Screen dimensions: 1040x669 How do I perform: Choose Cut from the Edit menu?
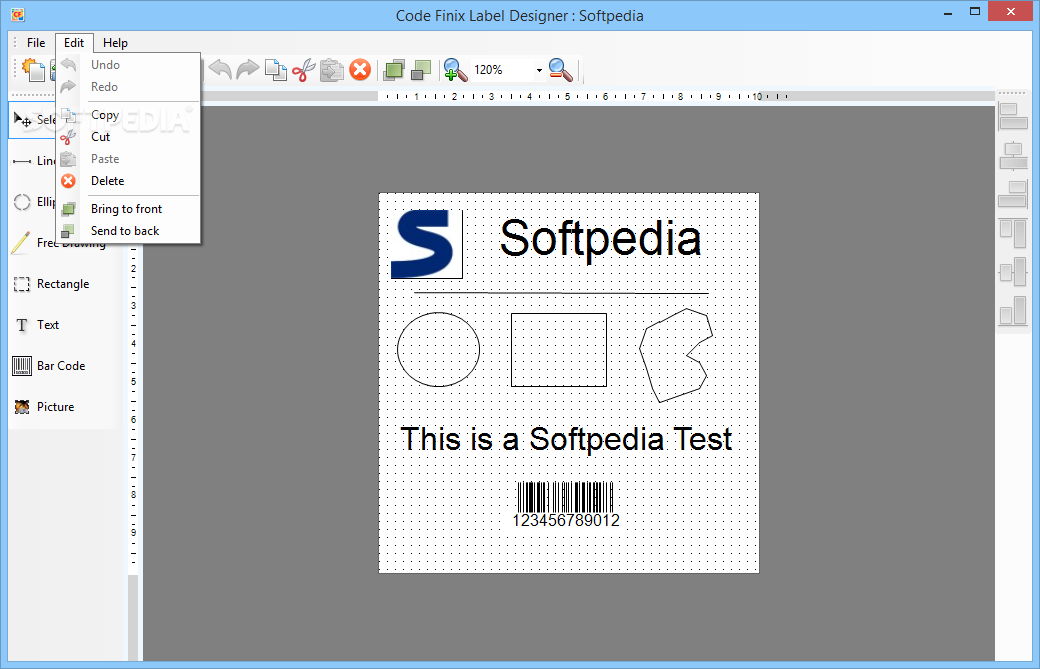(128, 137)
